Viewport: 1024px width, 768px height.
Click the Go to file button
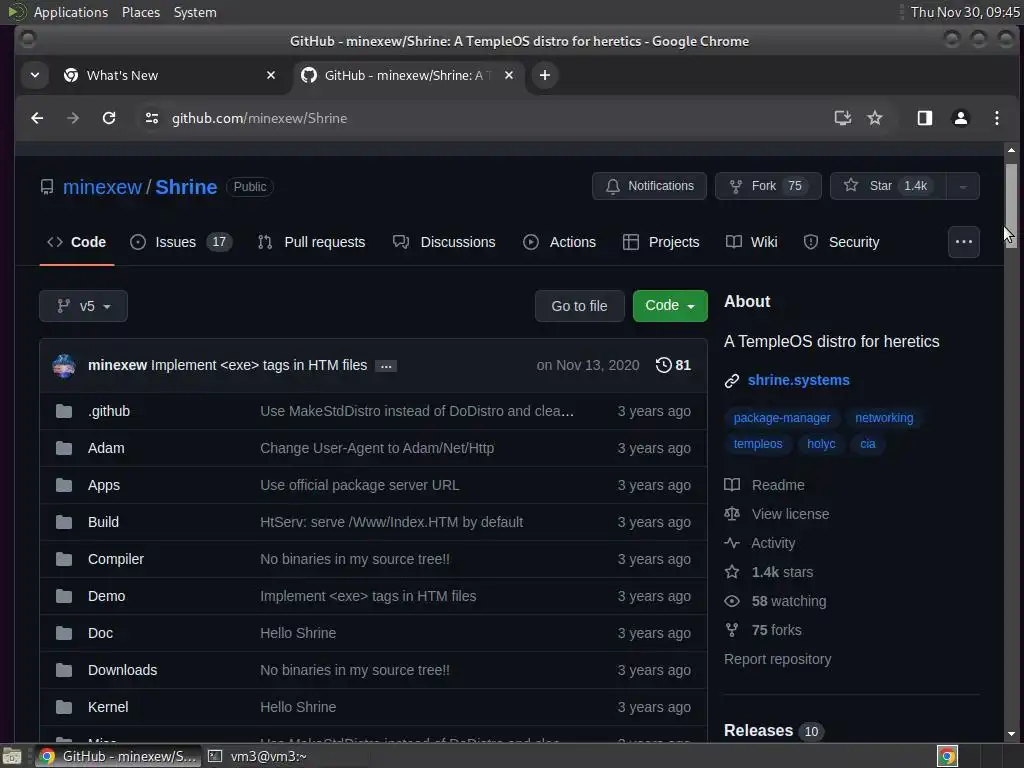pyautogui.click(x=579, y=306)
